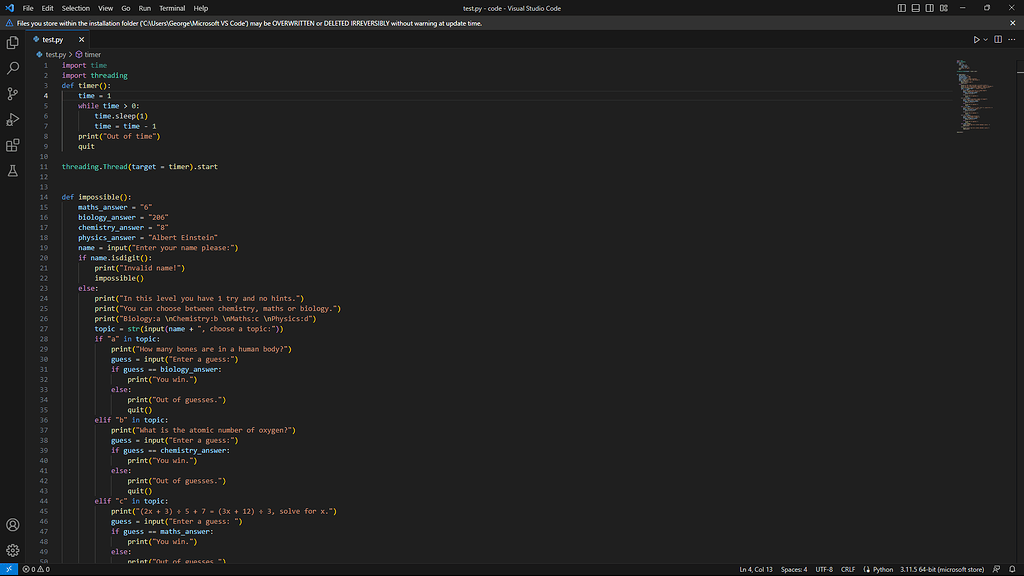Select interpreter 3.11.5 64-bit
This screenshot has width=1024, height=576.
(x=942, y=569)
